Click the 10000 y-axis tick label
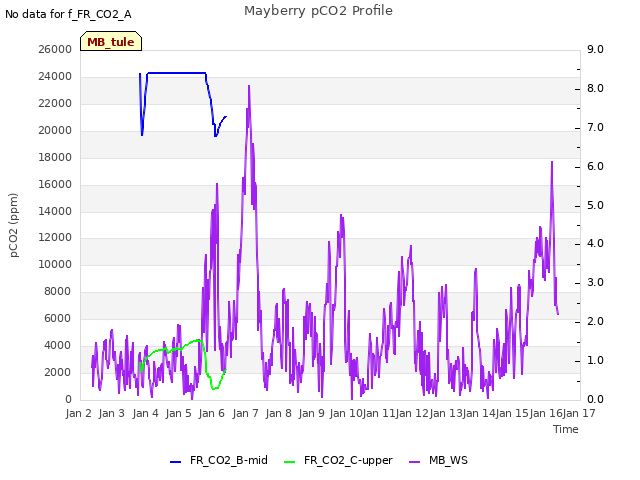 click(55, 264)
